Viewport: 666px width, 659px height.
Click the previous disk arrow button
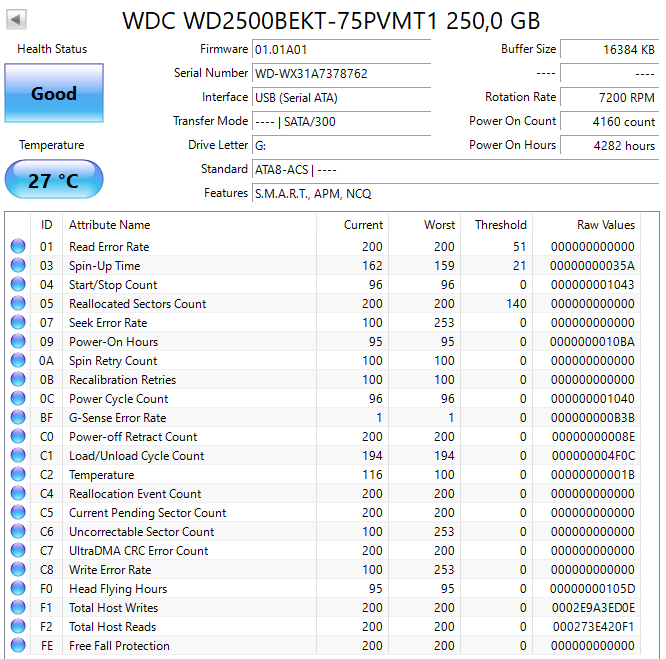tap(17, 20)
